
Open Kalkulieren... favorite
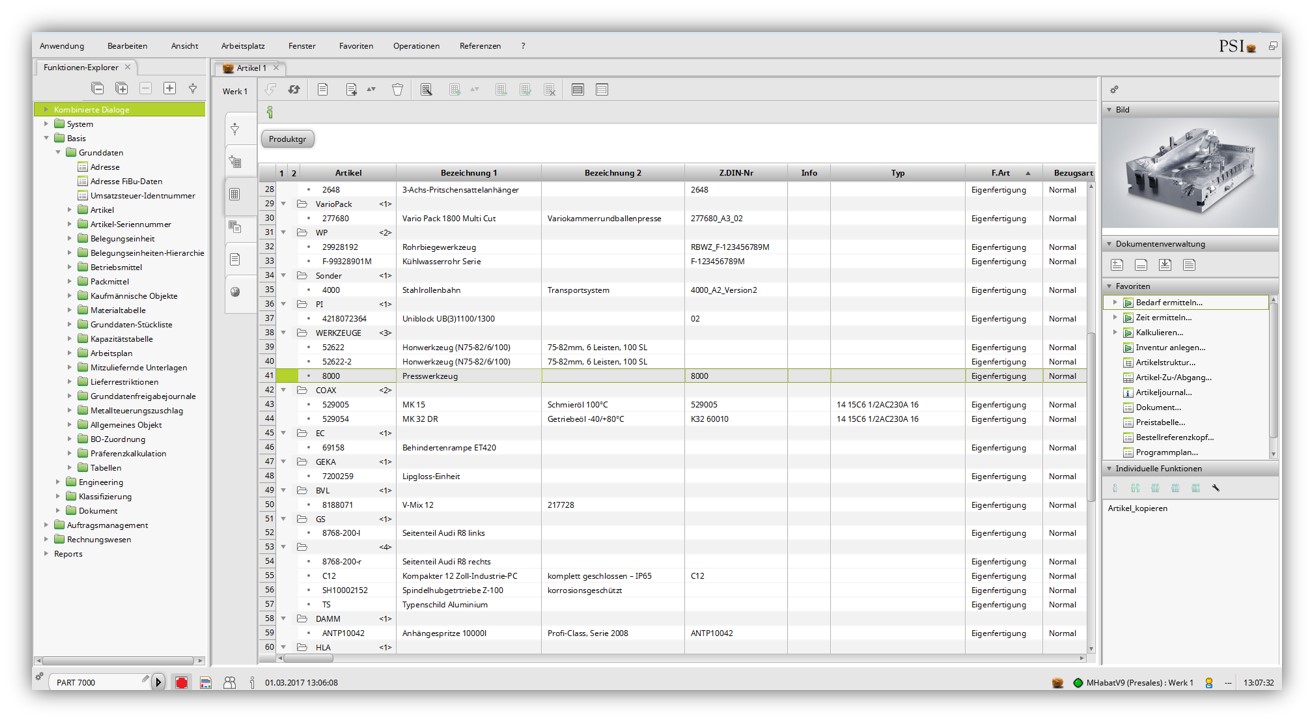pos(1159,332)
